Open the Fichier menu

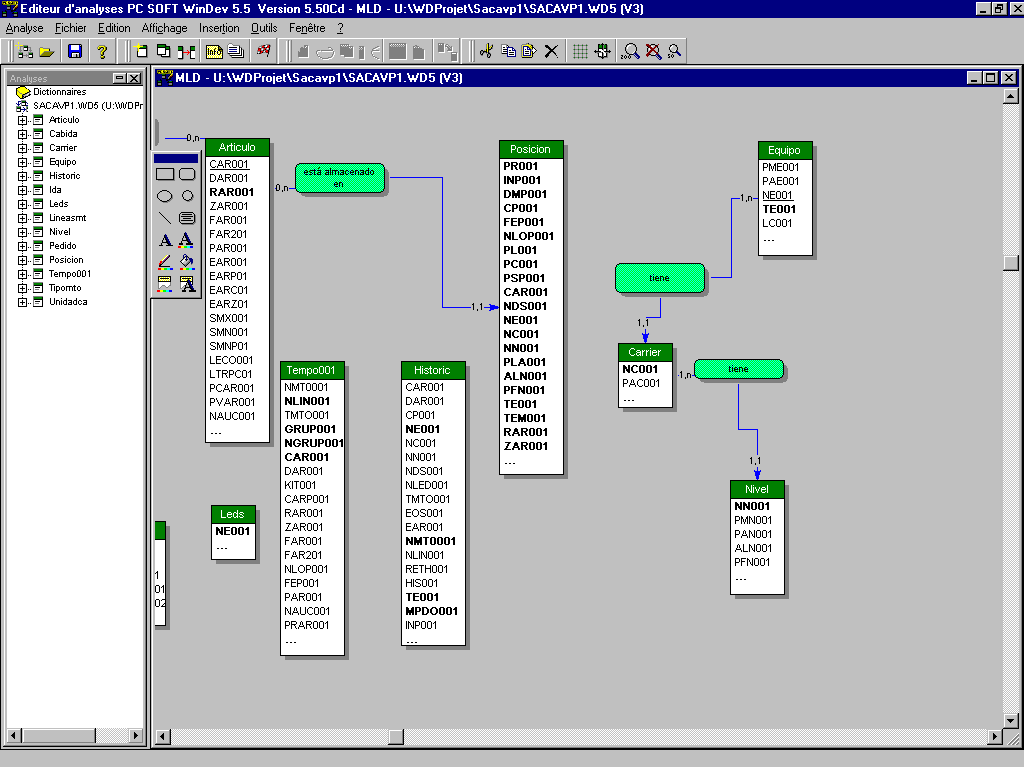[x=71, y=28]
